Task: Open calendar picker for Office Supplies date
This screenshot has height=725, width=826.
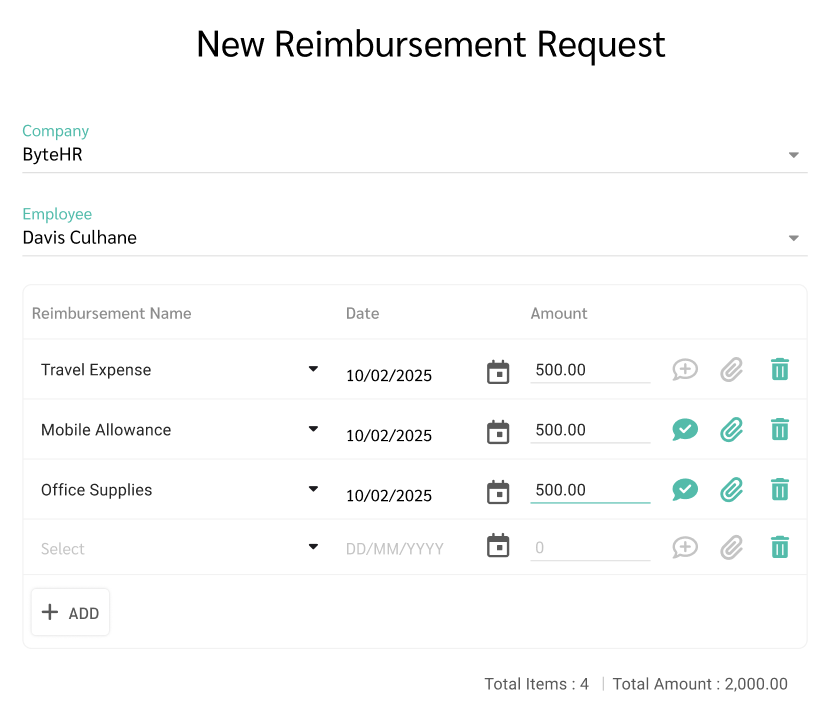Action: tap(498, 492)
